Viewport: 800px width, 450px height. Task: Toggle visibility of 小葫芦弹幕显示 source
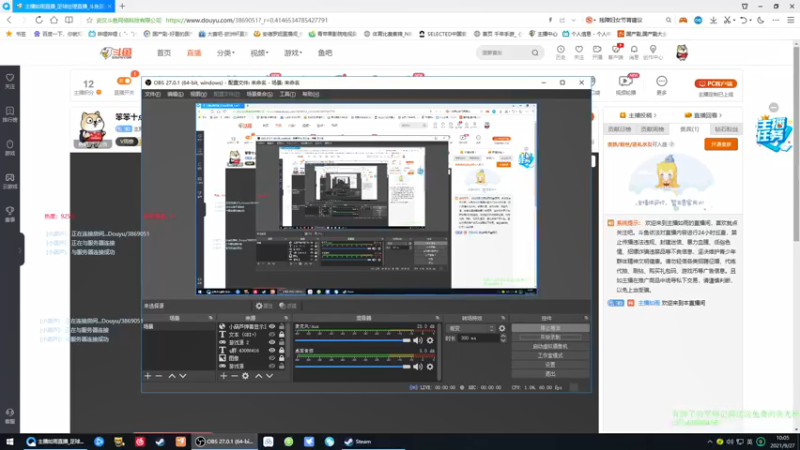pos(272,327)
